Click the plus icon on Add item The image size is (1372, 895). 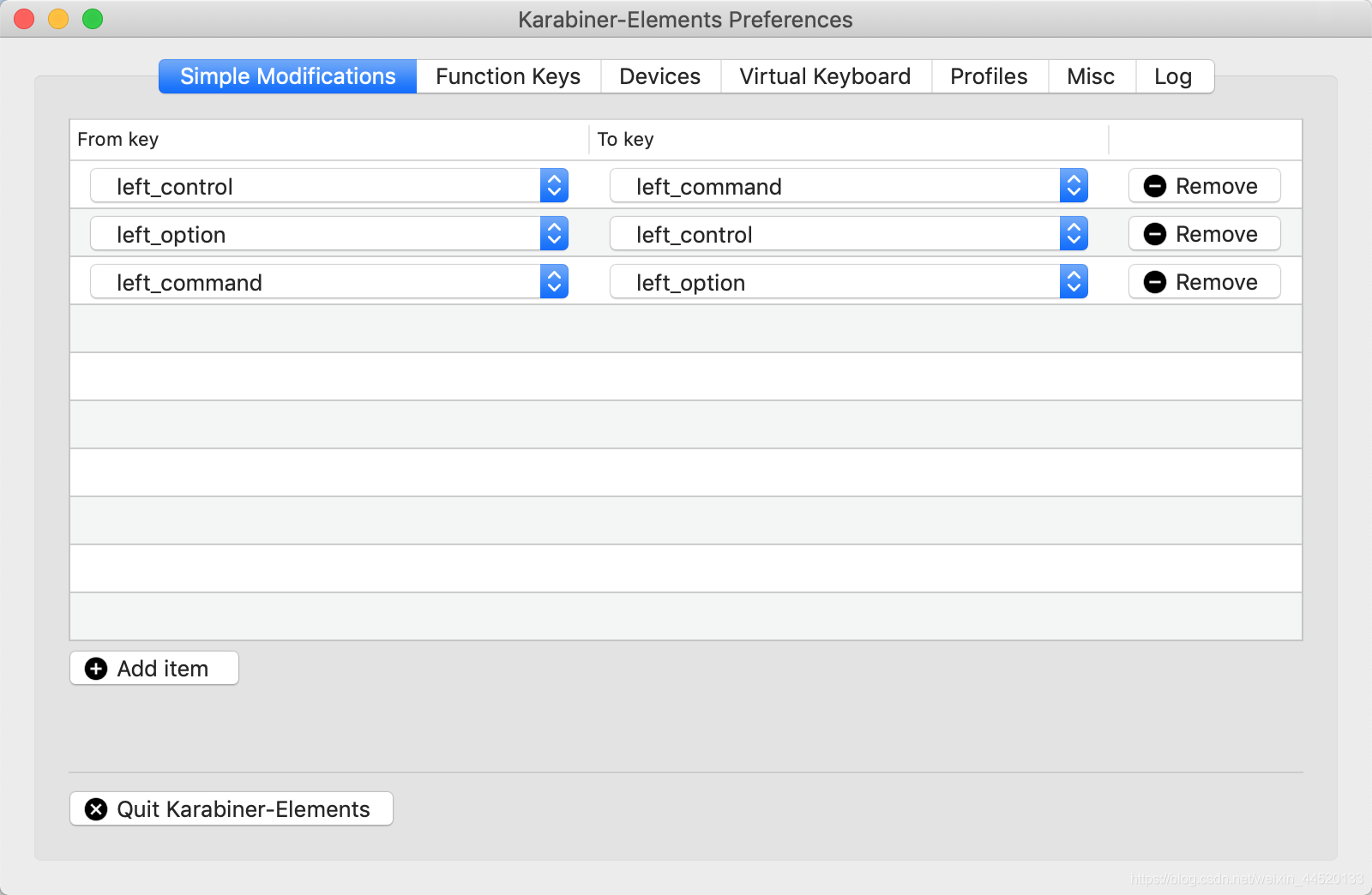pos(96,669)
